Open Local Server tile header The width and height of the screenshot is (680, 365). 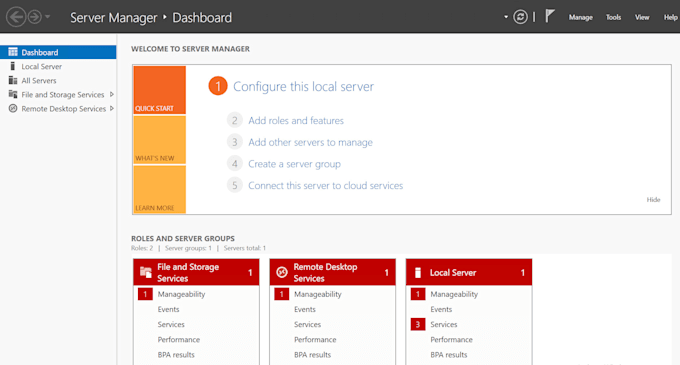pos(469,272)
